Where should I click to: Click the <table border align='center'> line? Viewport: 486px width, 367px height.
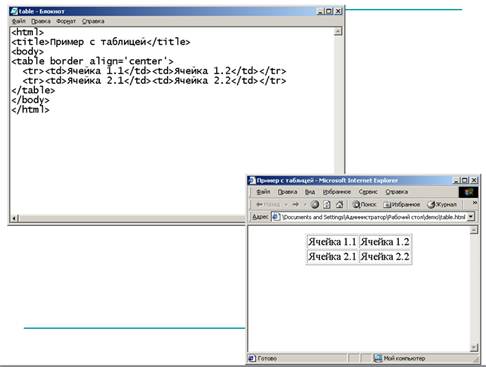tap(92, 61)
